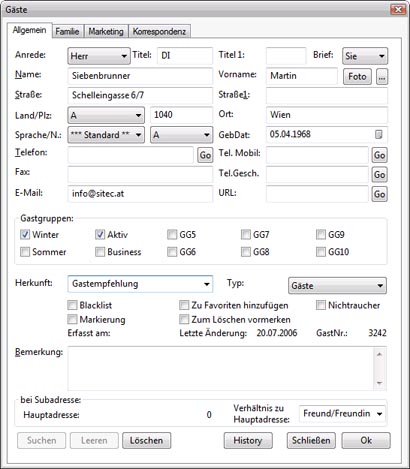Tick the GG10 checkbox
This screenshot has width=410, height=469.
pos(321,252)
